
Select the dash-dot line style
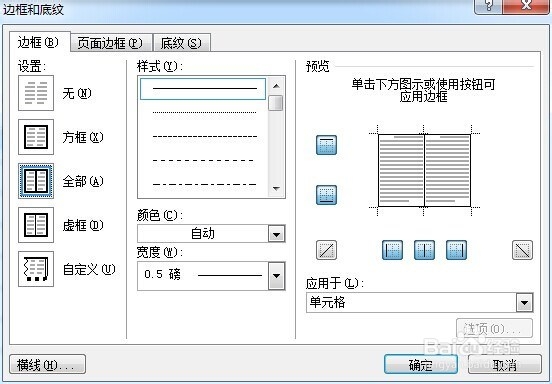(204, 184)
